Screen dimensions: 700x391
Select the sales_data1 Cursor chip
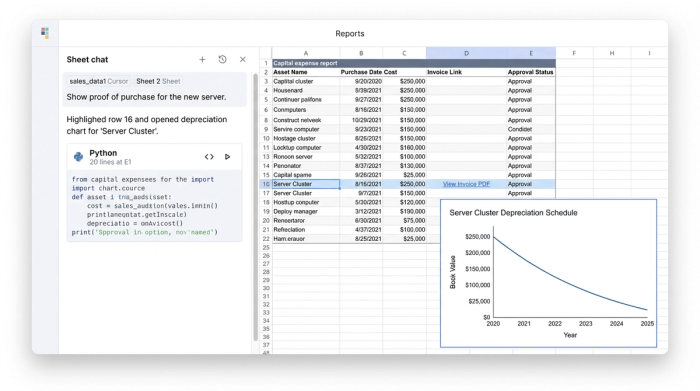[99, 81]
